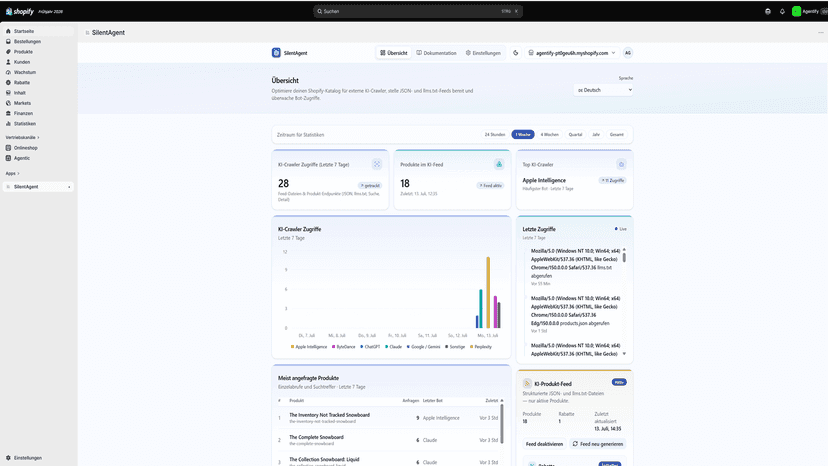Click the scroll-up arrow in Letzte Zugriffe
The width and height of the screenshot is (828, 466).
tap(624, 249)
